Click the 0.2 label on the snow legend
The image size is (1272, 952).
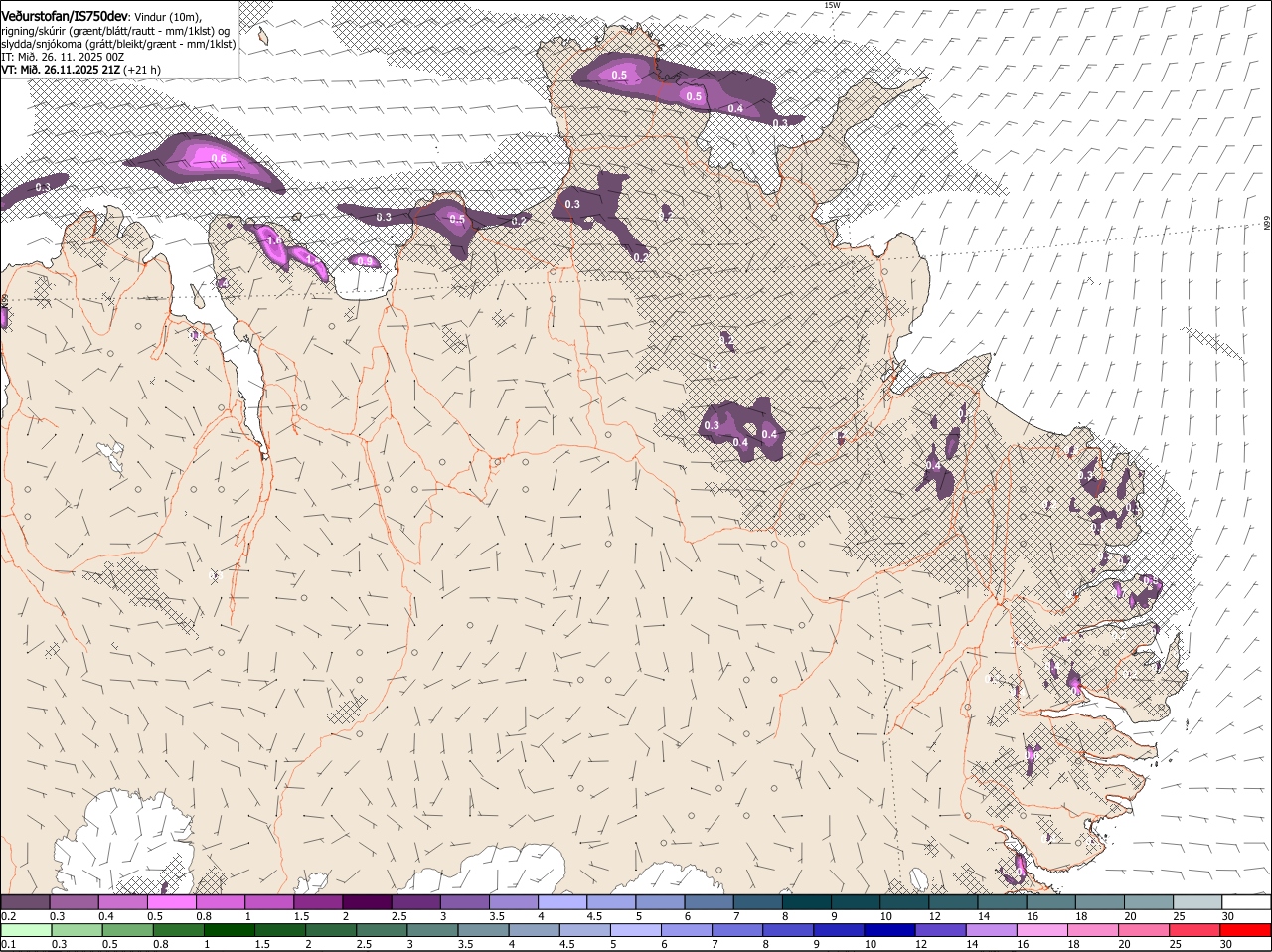click(x=7, y=916)
